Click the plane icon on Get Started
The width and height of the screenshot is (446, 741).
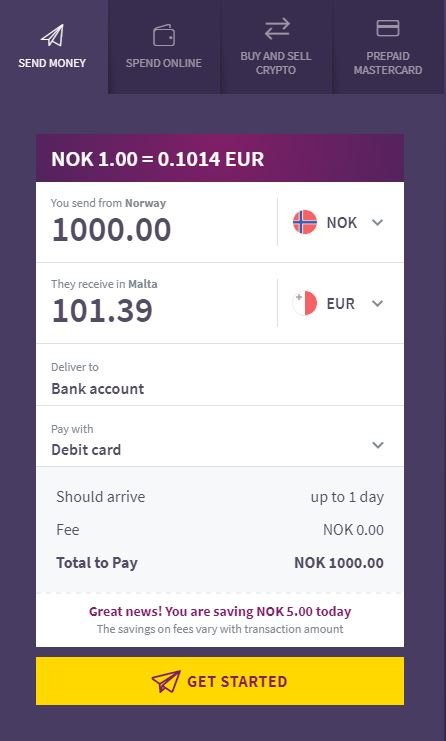(x=166, y=681)
